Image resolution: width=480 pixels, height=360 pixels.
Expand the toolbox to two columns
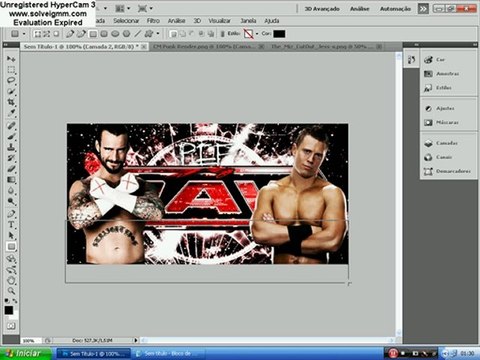[x=6, y=44]
